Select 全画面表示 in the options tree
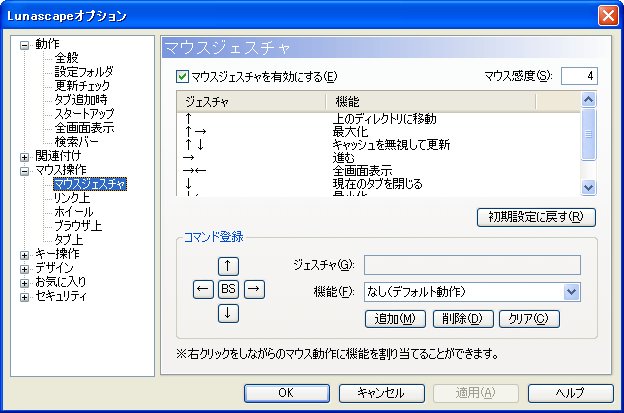The image size is (624, 413). pos(84,128)
